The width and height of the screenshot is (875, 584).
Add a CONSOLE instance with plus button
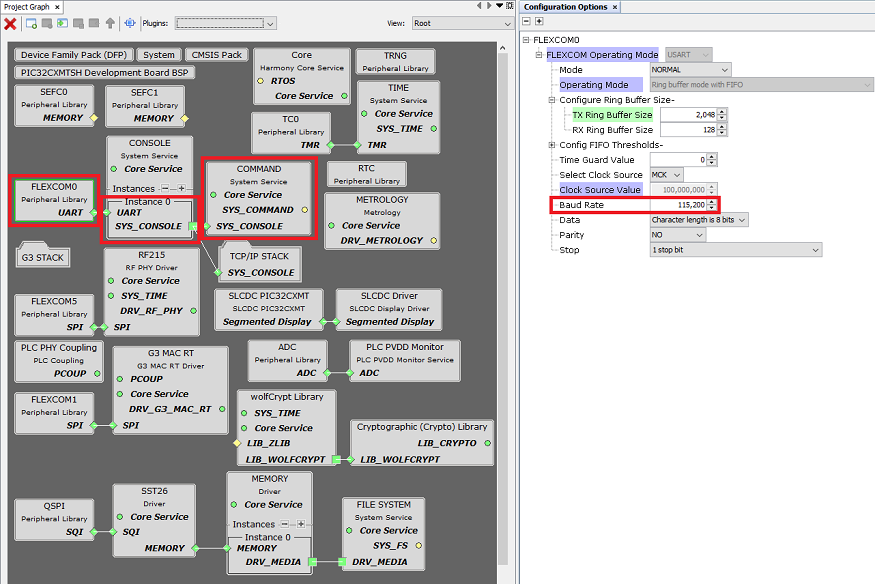click(x=181, y=188)
